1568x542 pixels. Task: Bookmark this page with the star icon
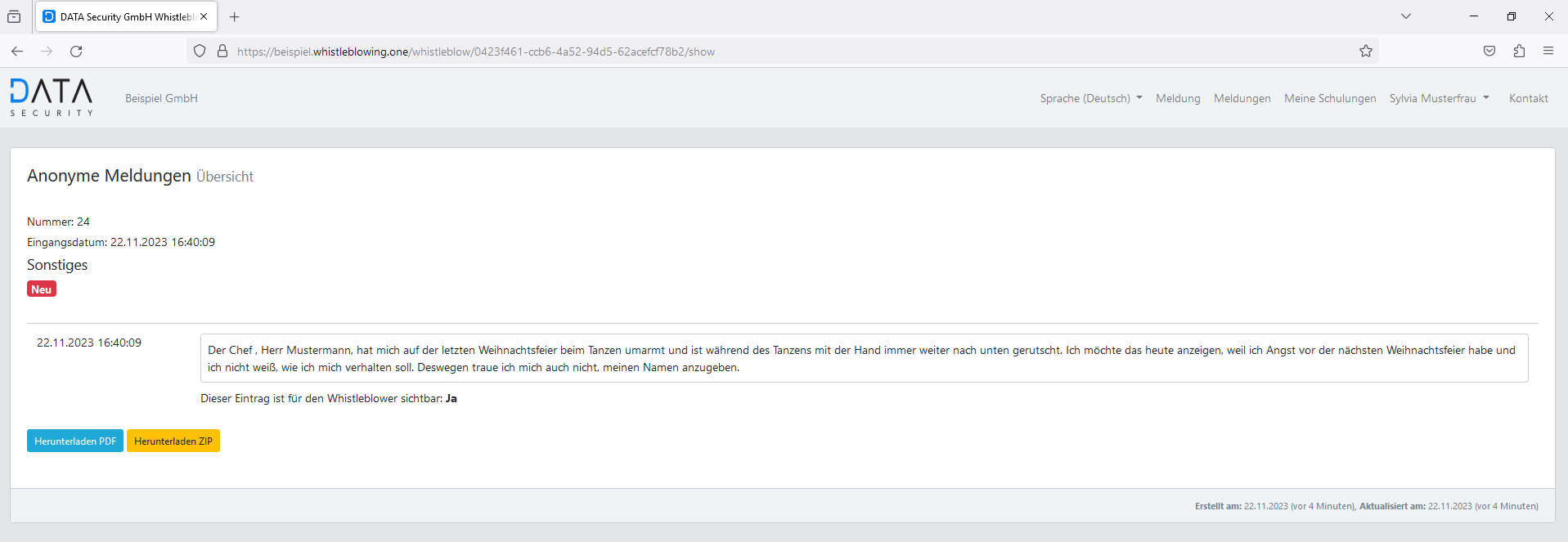1365,52
